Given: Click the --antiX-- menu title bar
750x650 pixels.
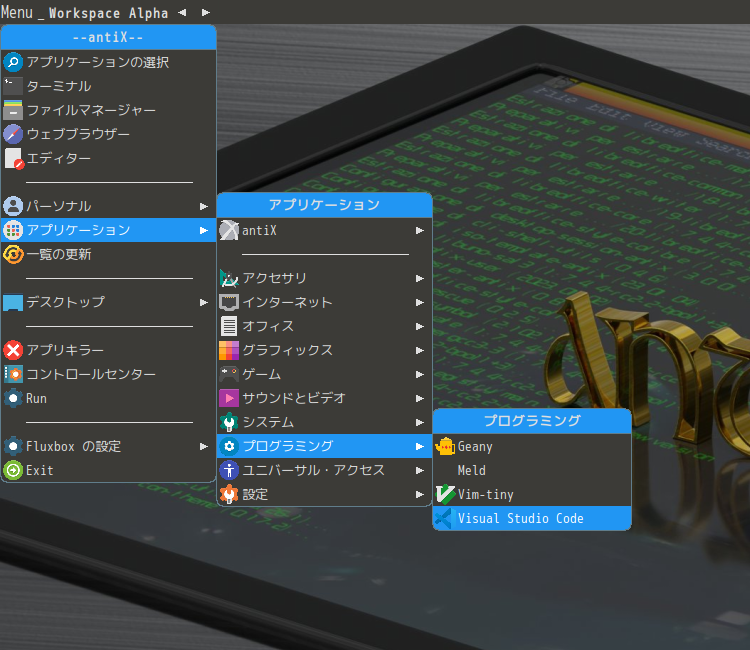Looking at the screenshot, I should pyautogui.click(x=109, y=37).
